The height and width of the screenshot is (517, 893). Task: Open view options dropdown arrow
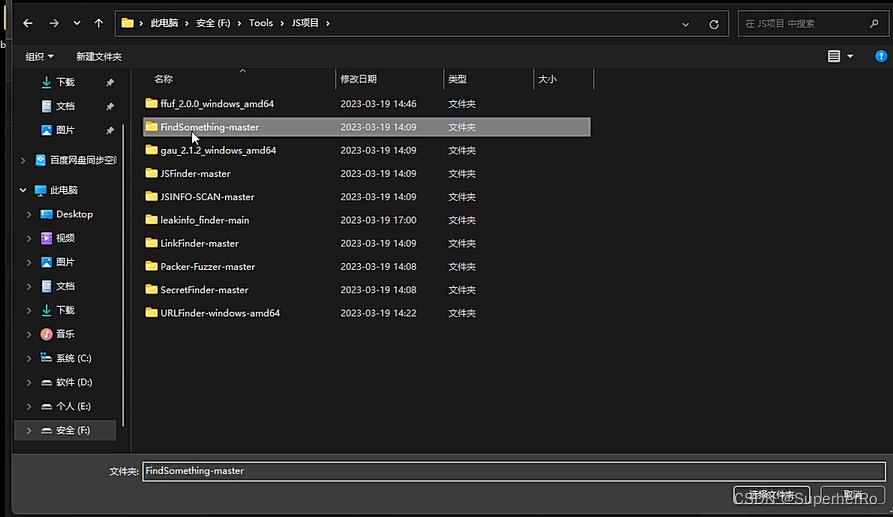pyautogui.click(x=850, y=56)
